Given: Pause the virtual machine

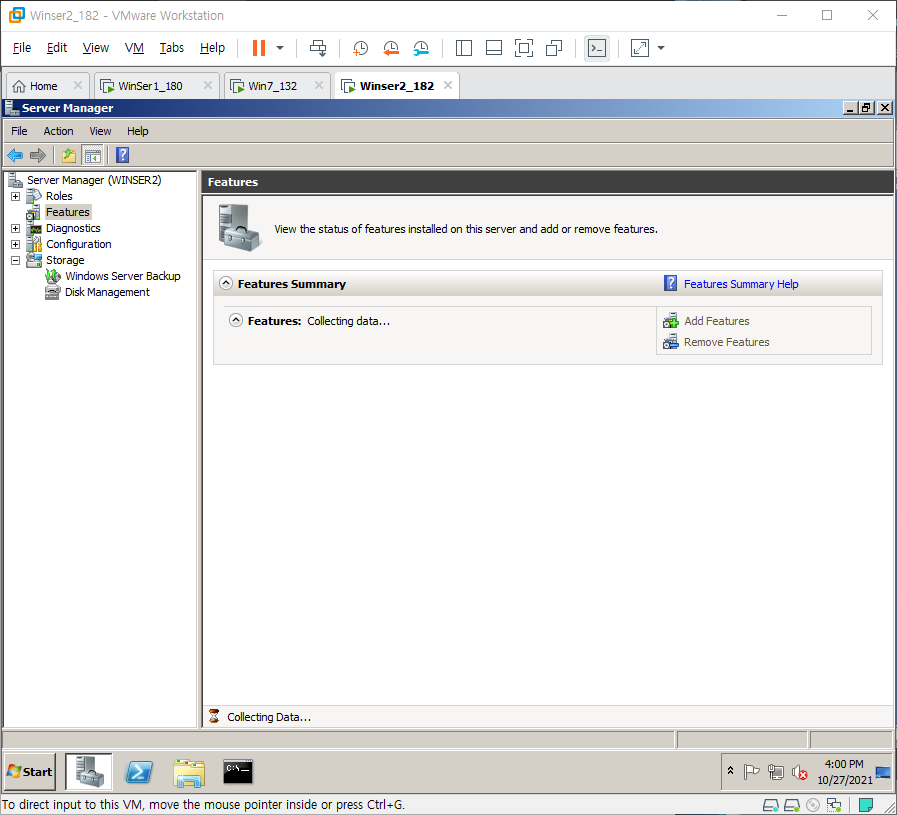Looking at the screenshot, I should click(x=259, y=48).
